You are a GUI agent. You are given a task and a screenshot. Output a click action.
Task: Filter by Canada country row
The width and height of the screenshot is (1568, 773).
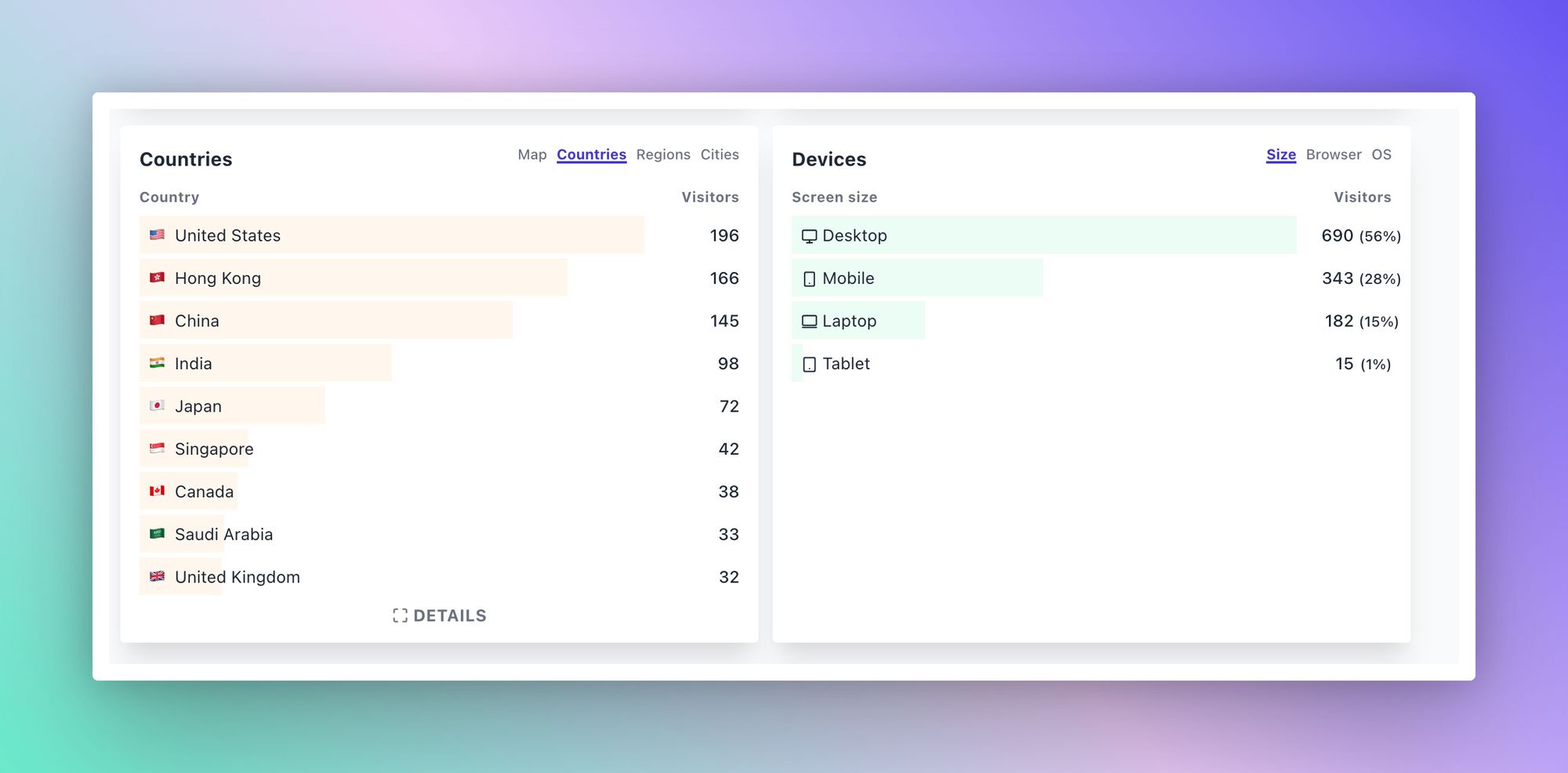(439, 492)
